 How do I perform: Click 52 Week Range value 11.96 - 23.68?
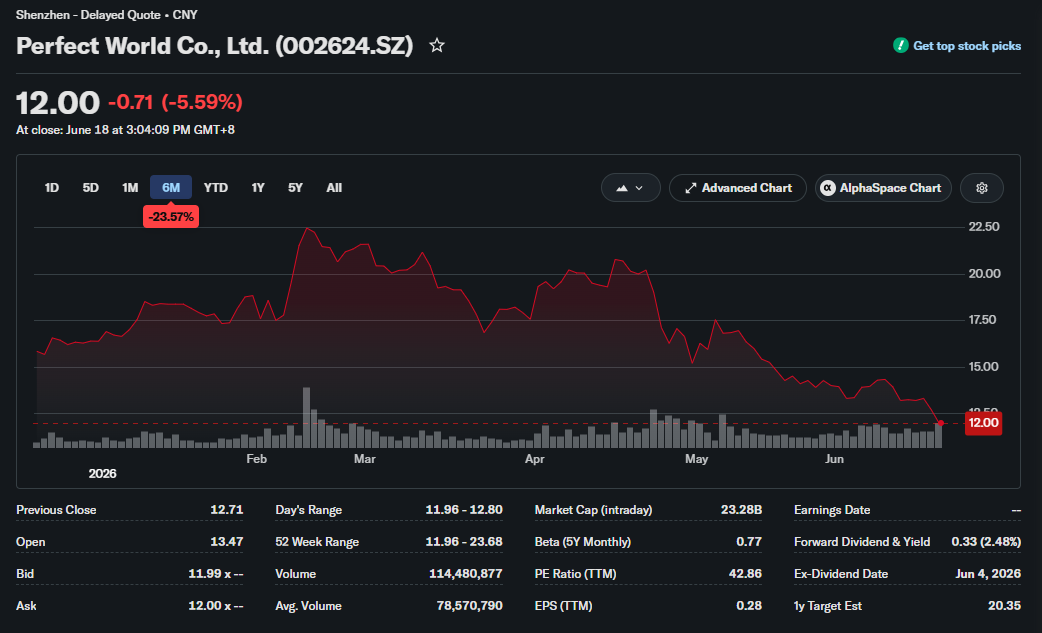464,542
